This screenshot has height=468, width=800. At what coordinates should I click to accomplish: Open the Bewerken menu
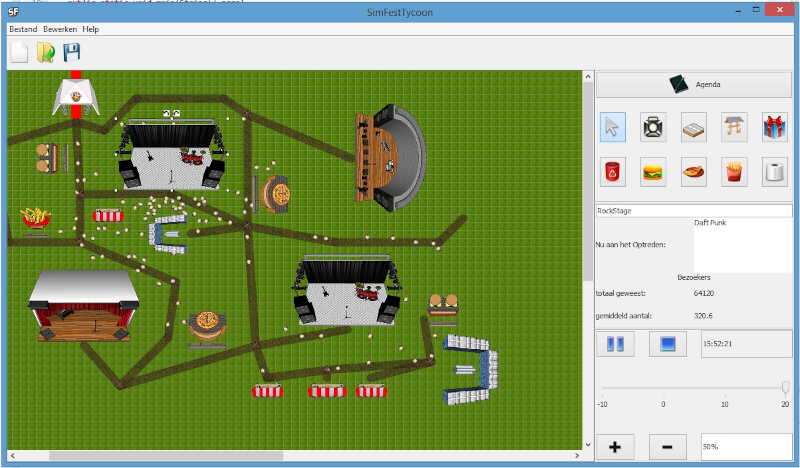60,29
